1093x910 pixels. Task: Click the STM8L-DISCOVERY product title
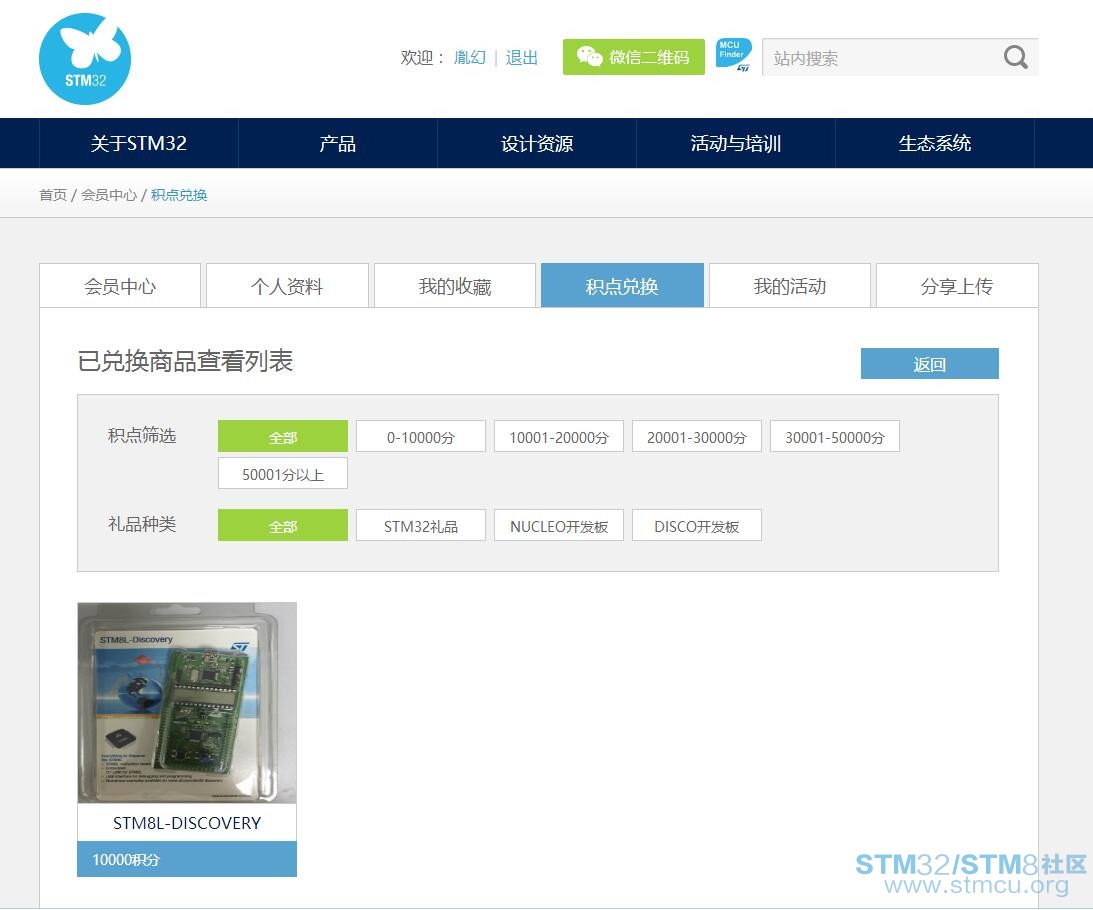[x=187, y=823]
